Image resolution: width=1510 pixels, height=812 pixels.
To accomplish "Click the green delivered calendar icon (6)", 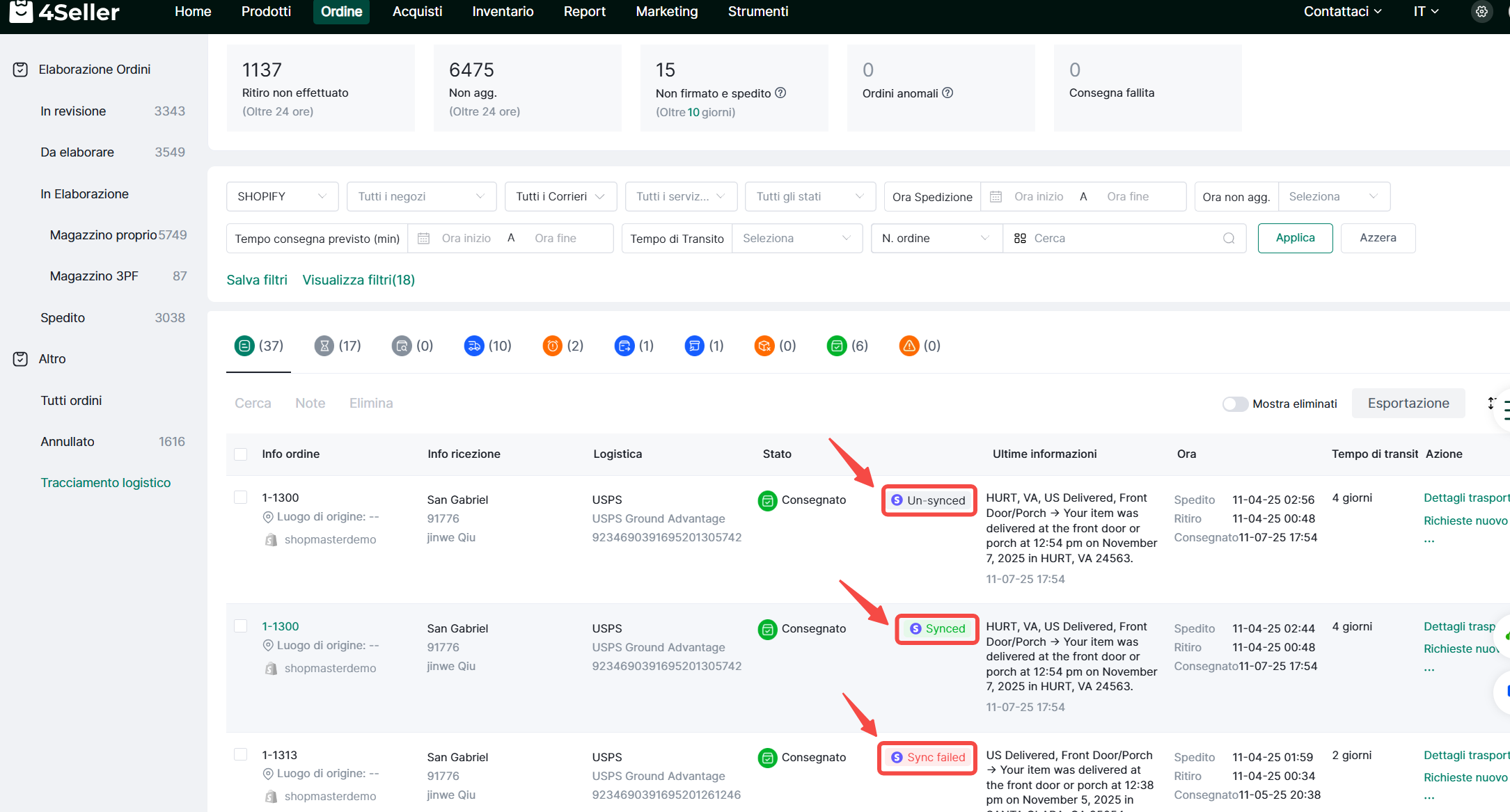I will point(836,346).
